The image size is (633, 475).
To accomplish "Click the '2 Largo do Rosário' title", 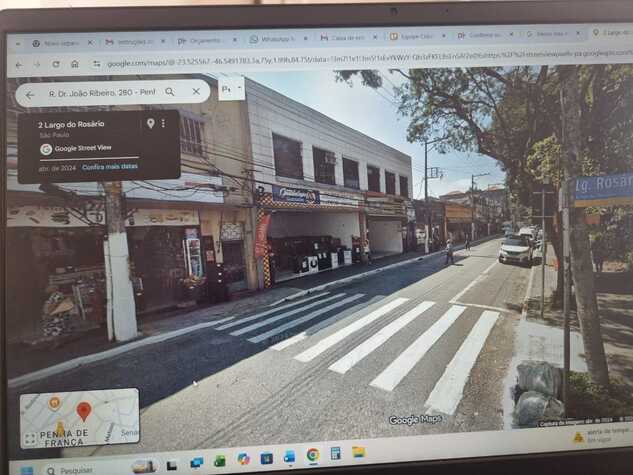I will (71, 124).
